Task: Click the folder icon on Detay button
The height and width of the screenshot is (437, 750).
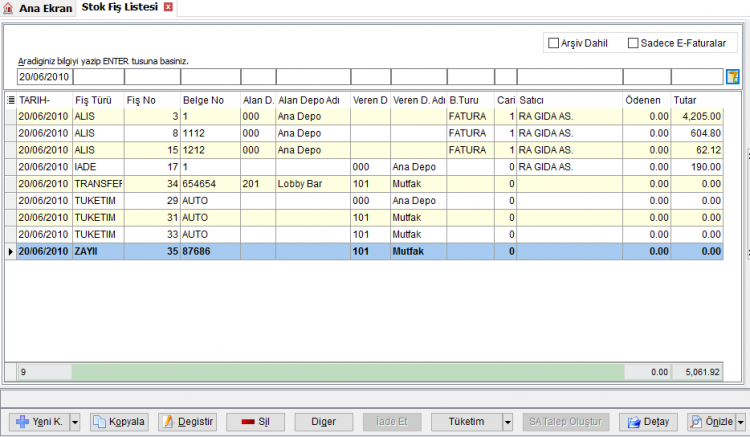Action: (x=634, y=422)
